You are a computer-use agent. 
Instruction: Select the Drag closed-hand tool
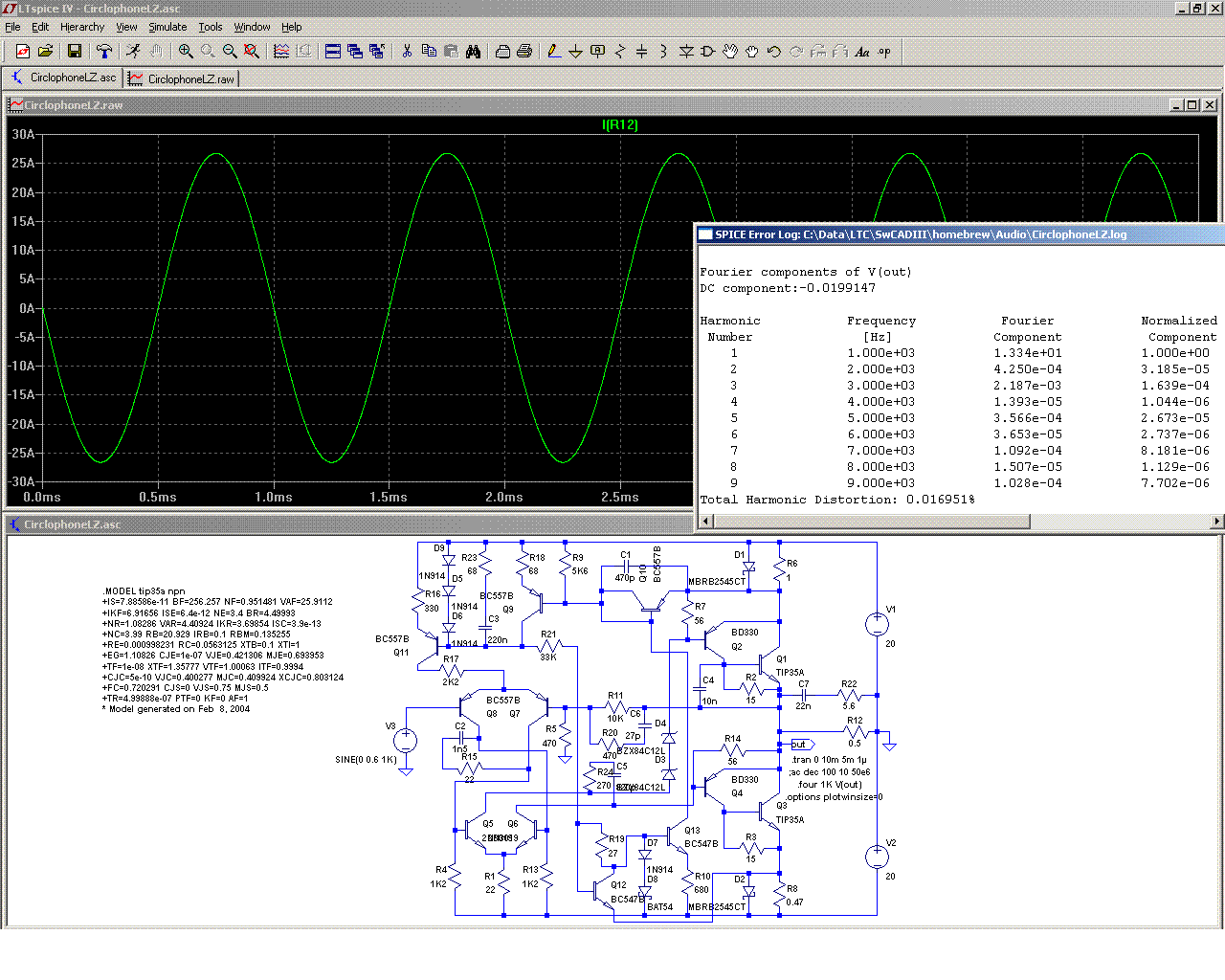[752, 52]
